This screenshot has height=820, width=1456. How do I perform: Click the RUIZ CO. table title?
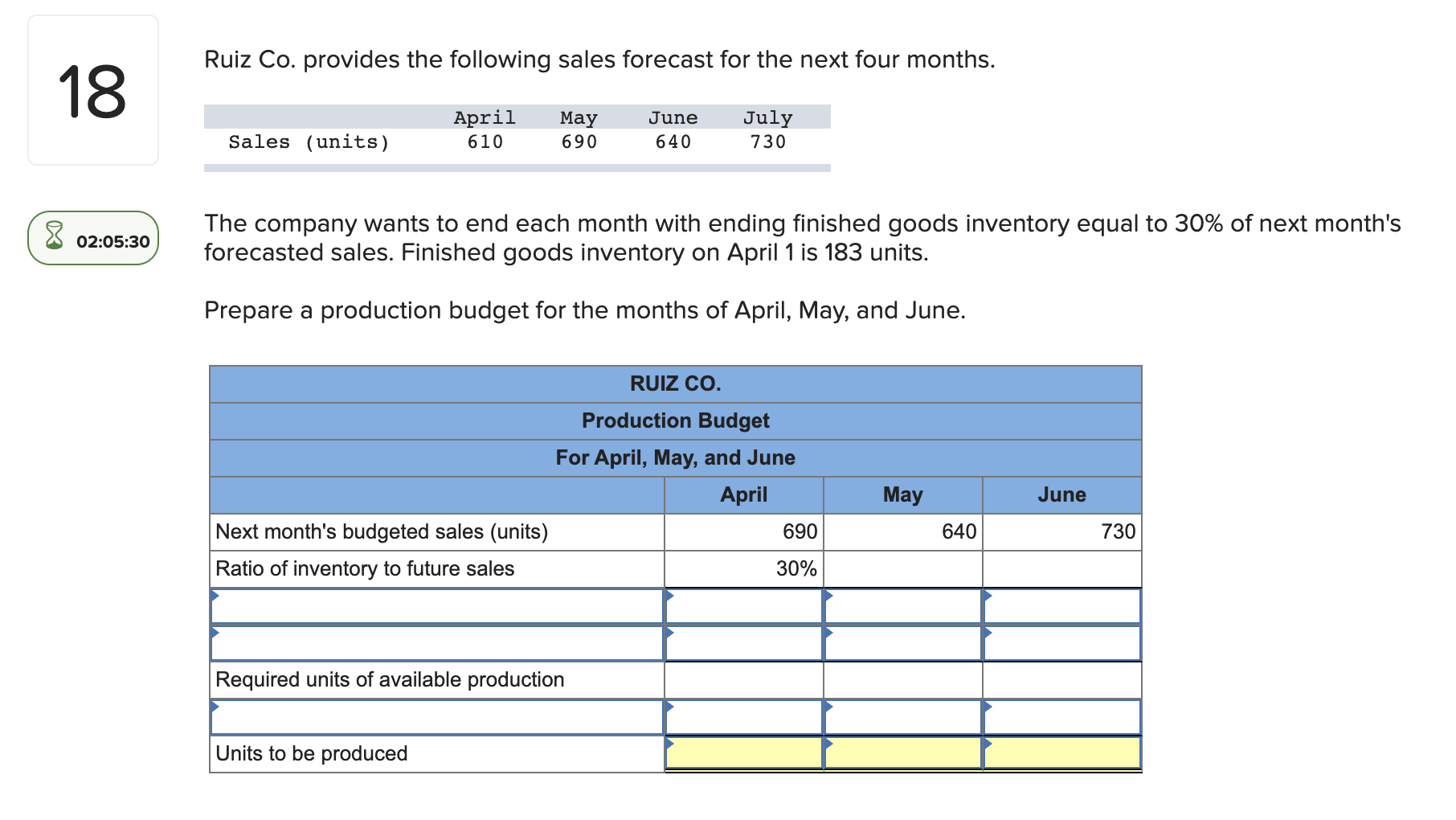pos(676,383)
